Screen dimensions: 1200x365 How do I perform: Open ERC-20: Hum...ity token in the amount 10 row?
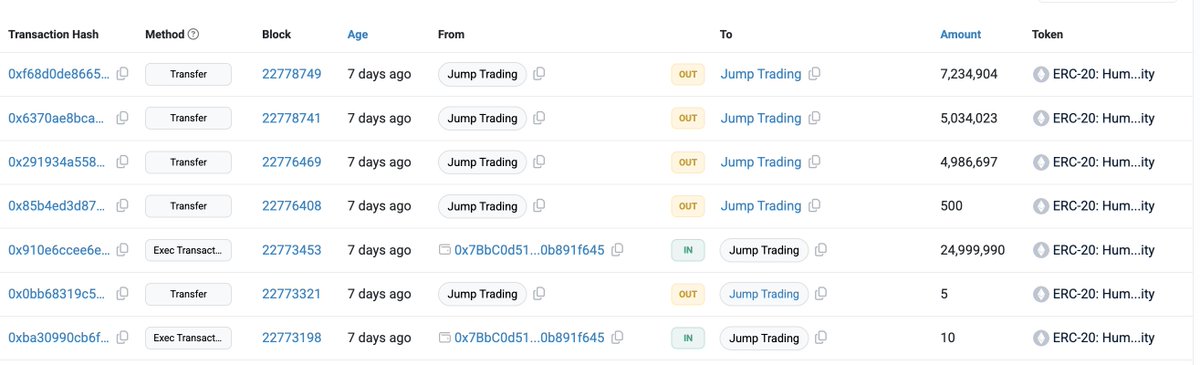pos(1105,338)
